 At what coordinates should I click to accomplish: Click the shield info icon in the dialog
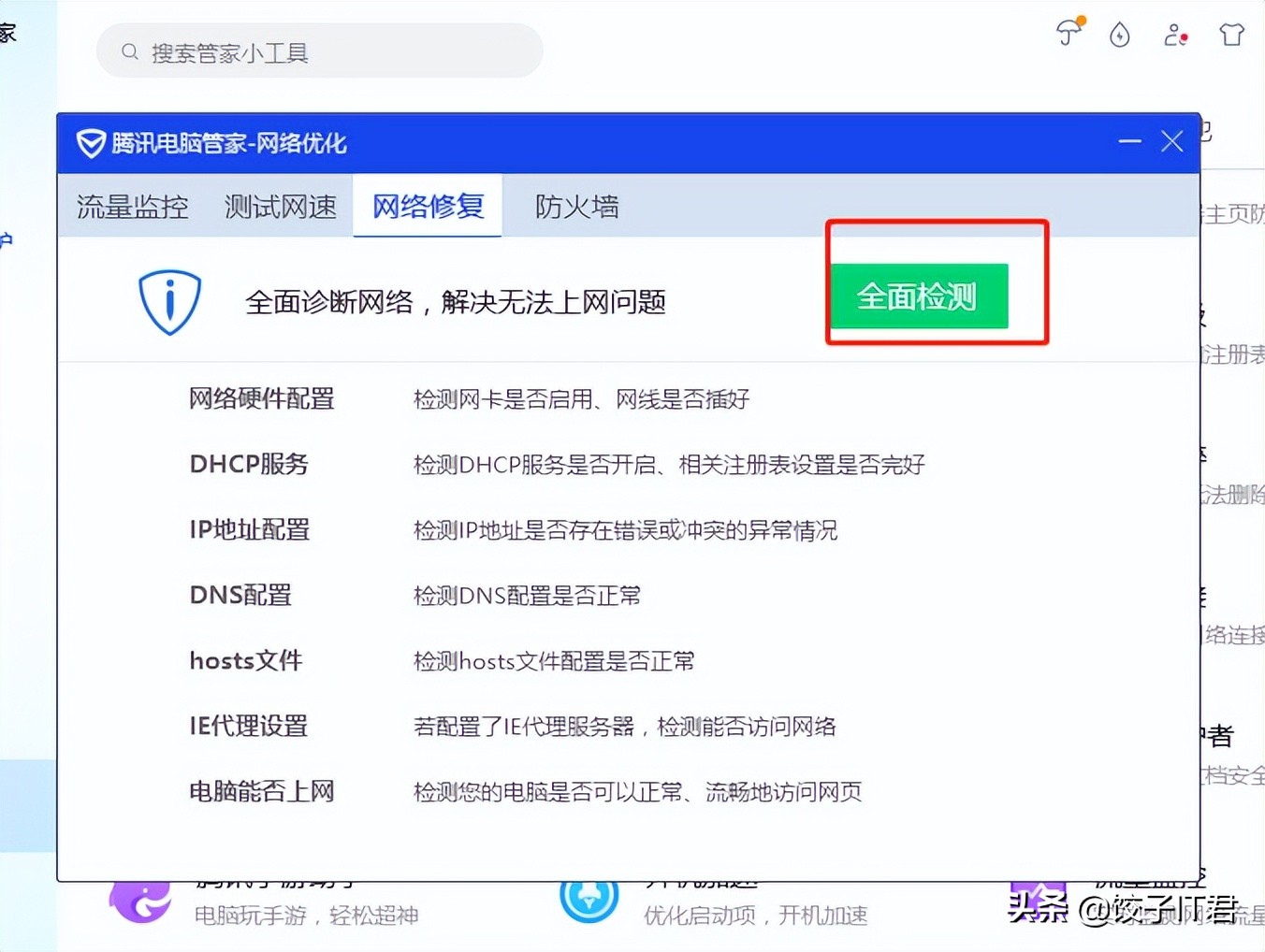coord(169,301)
